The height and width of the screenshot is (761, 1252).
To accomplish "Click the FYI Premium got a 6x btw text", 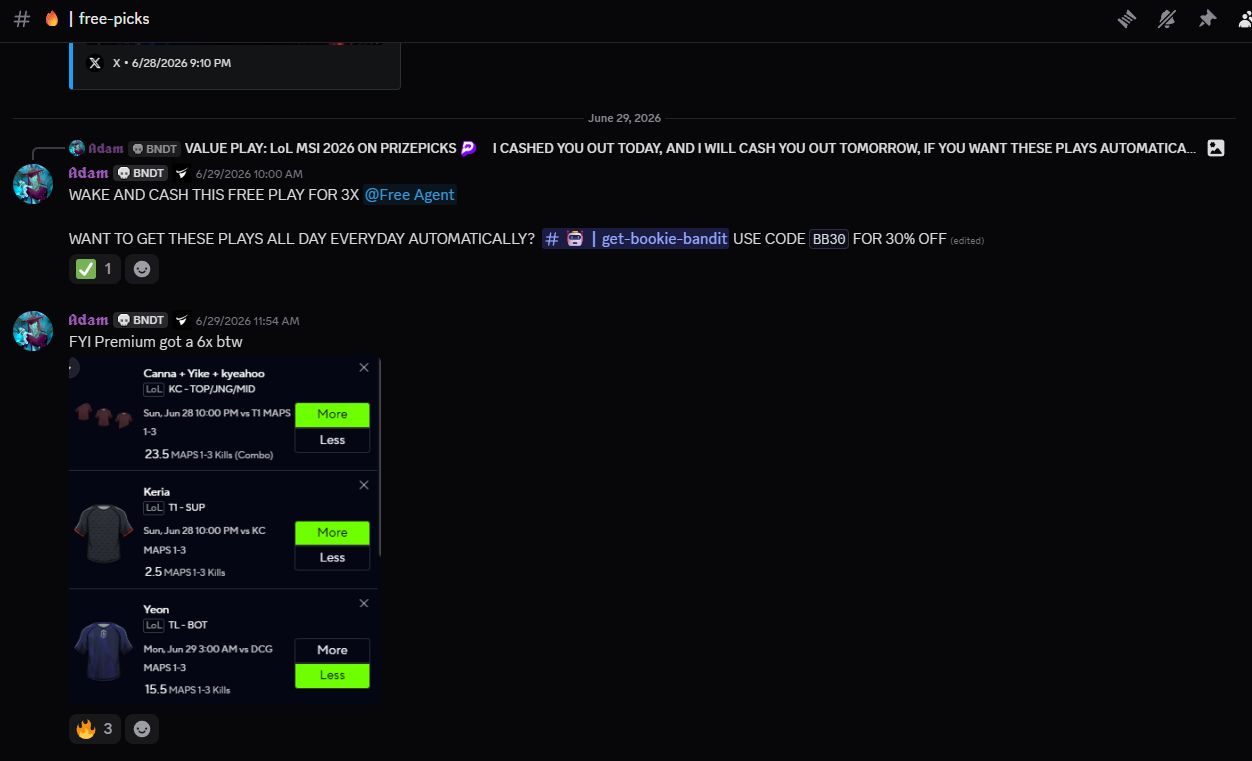I will coord(156,342).
